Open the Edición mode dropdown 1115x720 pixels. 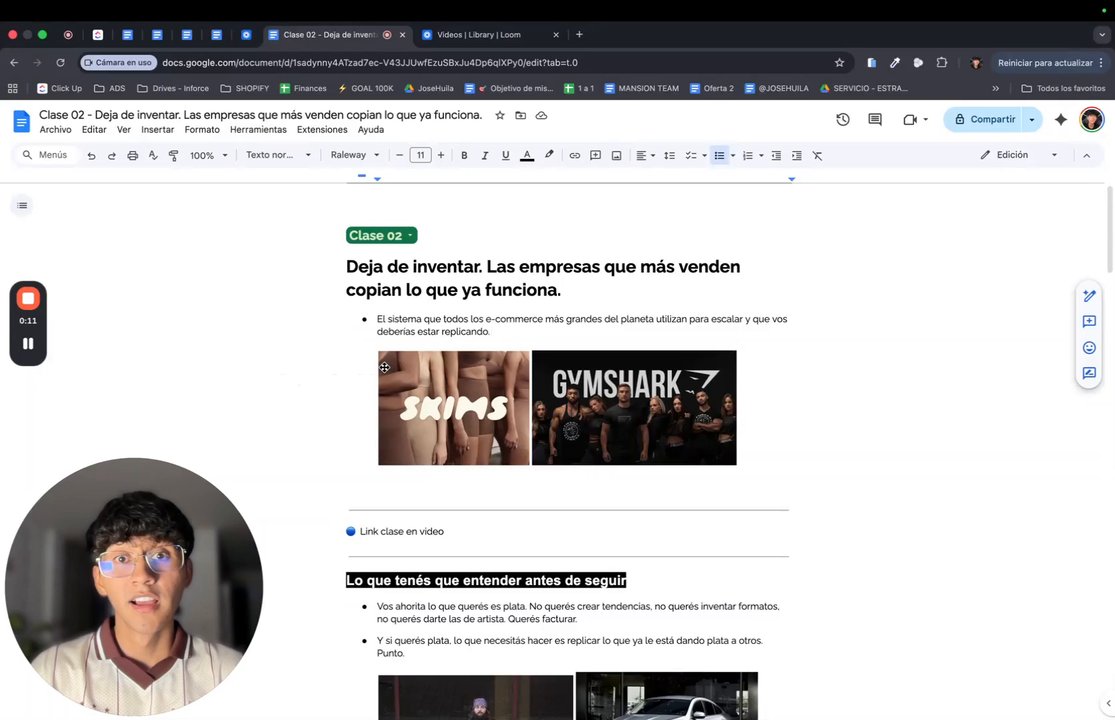tap(1018, 155)
